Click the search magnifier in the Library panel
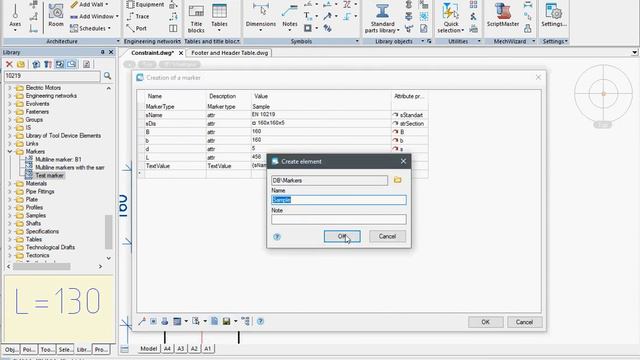 [x=107, y=76]
